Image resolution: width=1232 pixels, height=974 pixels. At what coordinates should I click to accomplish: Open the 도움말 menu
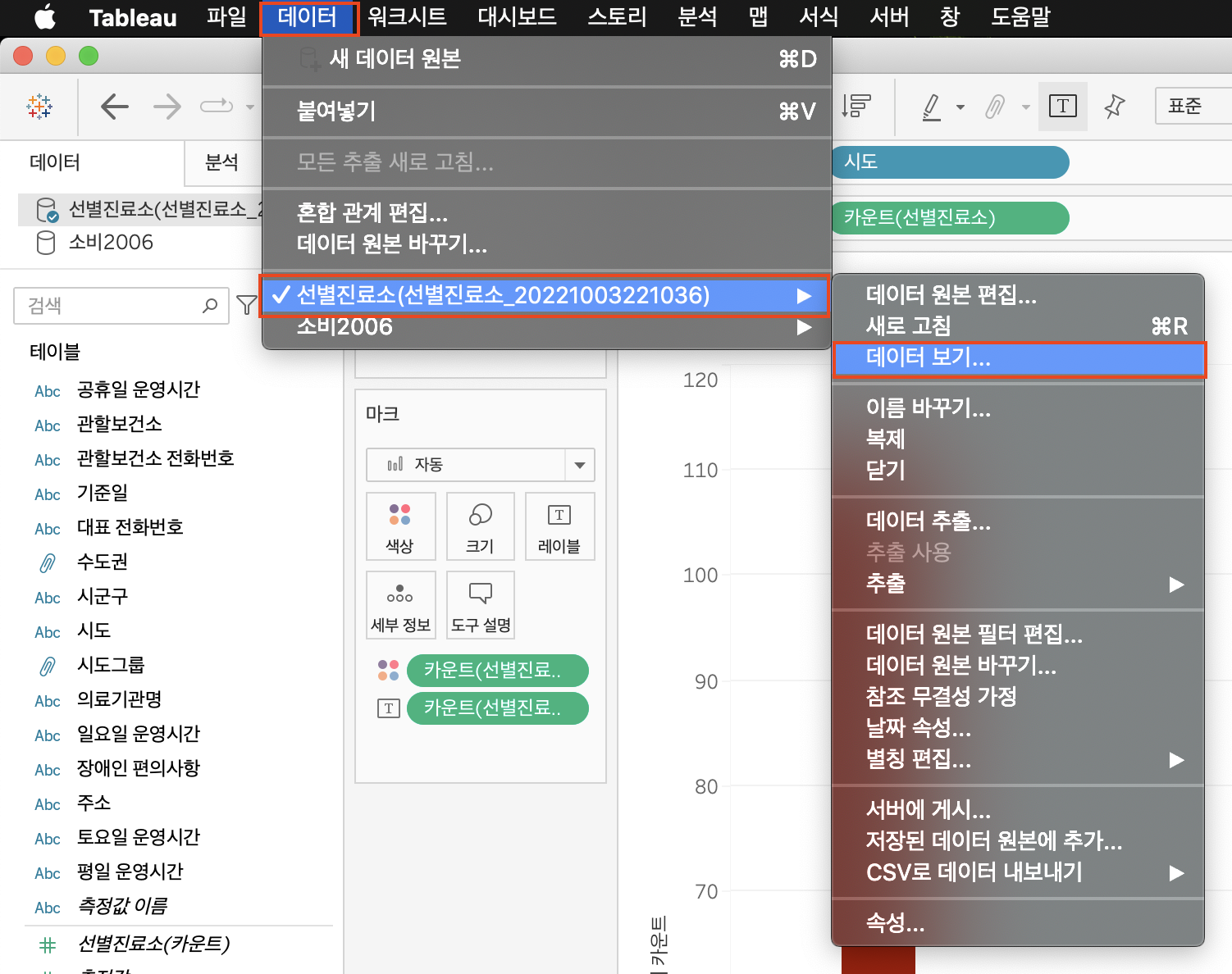point(1020,17)
